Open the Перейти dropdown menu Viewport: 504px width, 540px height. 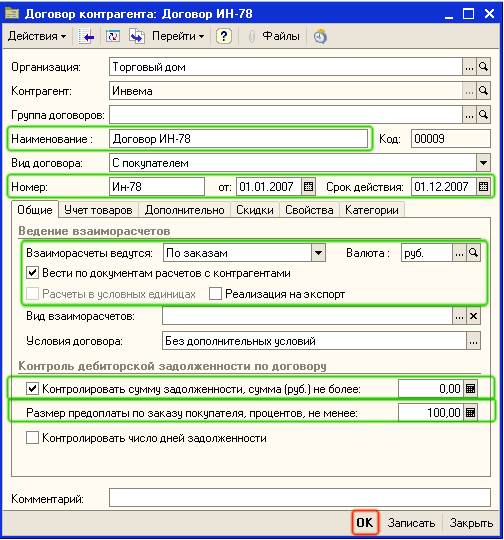coord(178,36)
